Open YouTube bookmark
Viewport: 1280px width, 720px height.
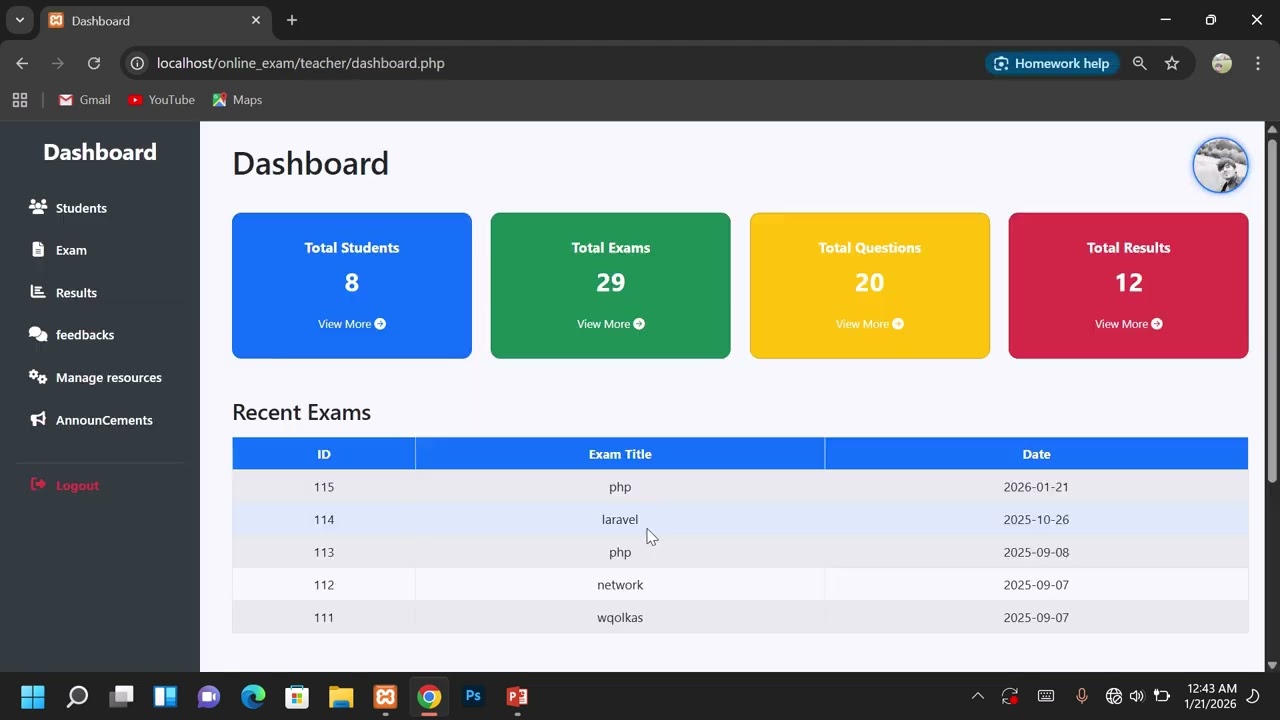coord(161,100)
